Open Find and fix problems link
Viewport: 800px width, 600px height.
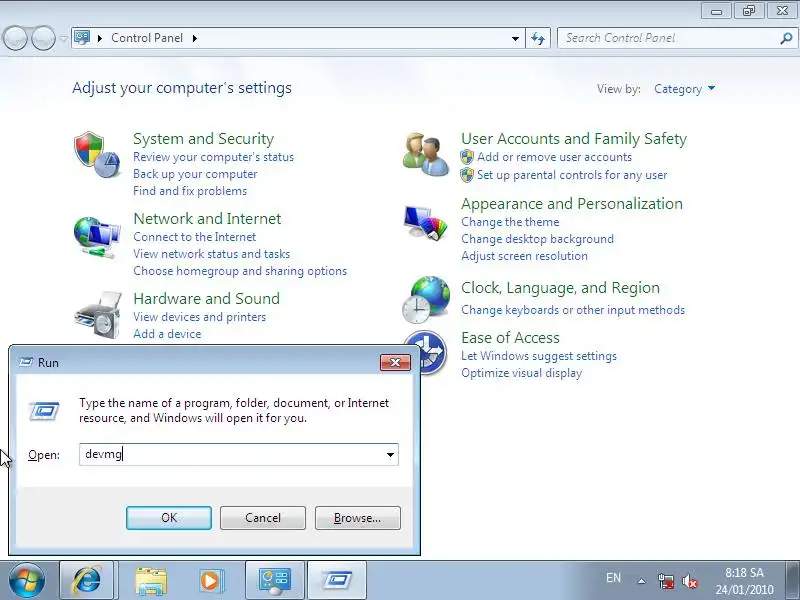point(190,191)
